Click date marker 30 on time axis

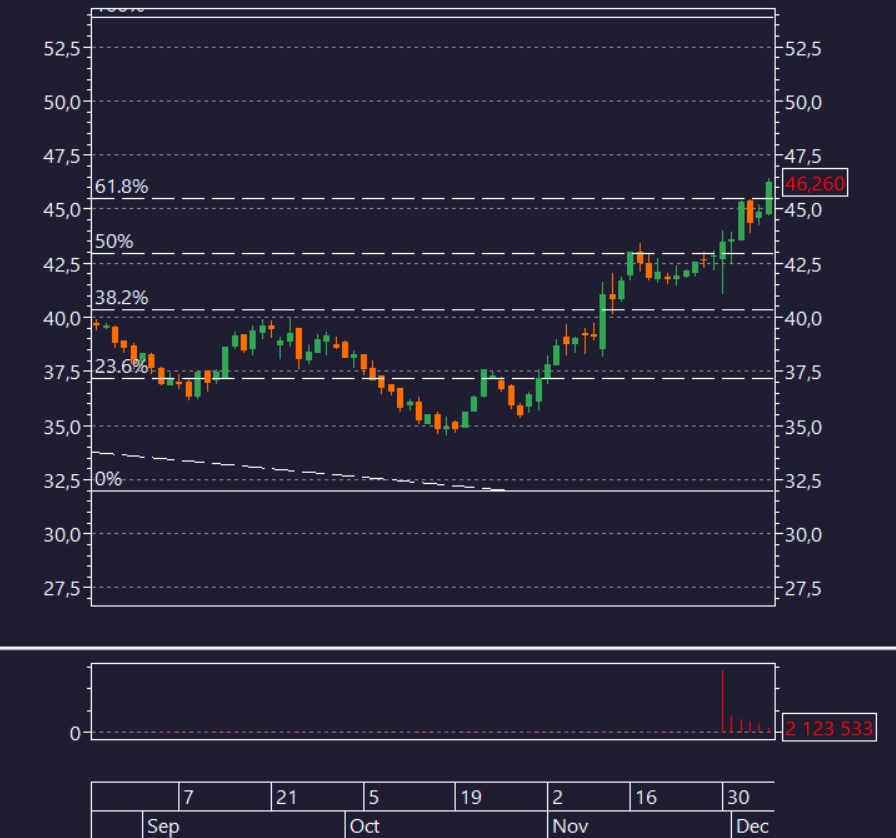[x=738, y=797]
